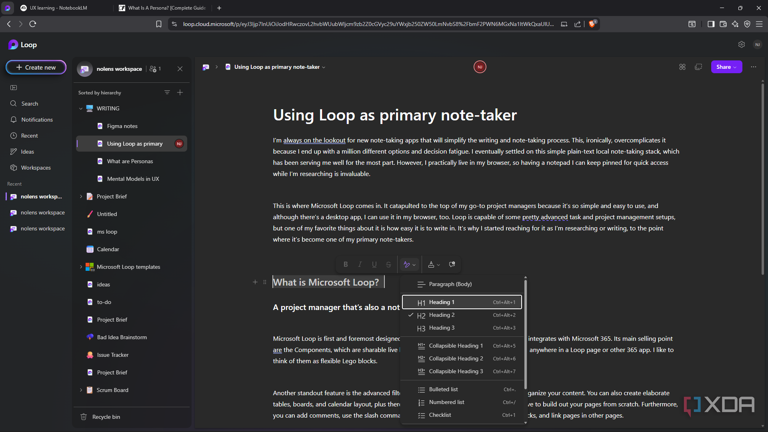The image size is (768, 432).
Task: Open workspace members icon showing 1
Action: coord(155,69)
